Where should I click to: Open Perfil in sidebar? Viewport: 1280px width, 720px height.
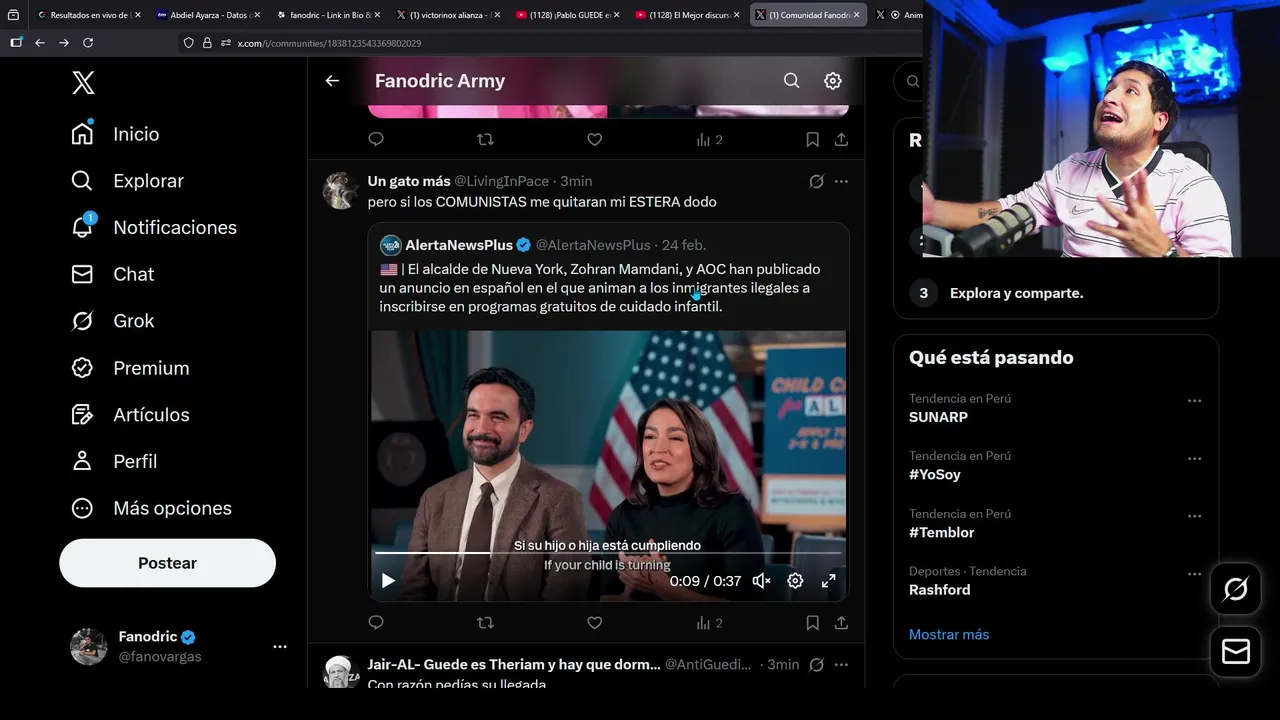pyautogui.click(x=114, y=461)
